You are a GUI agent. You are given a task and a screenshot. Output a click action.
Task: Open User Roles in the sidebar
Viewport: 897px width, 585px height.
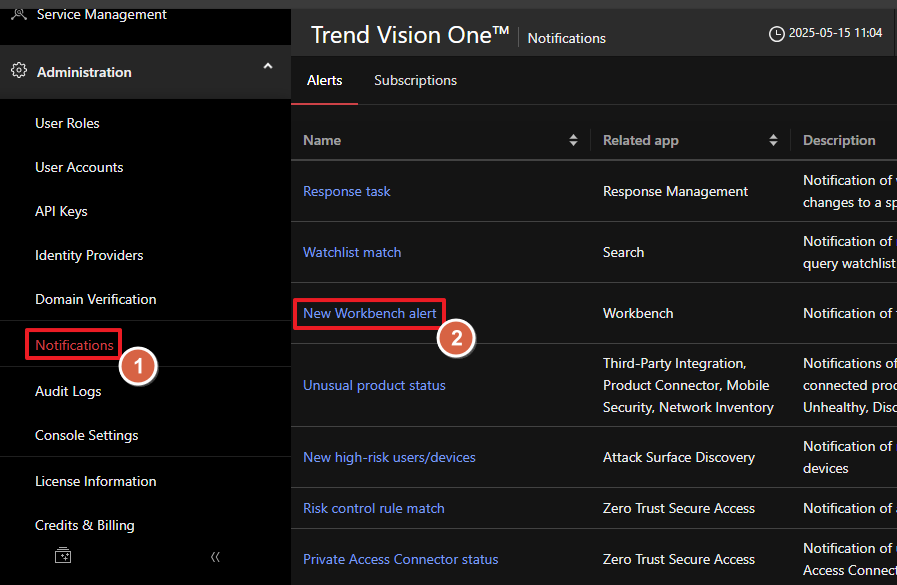coord(67,123)
